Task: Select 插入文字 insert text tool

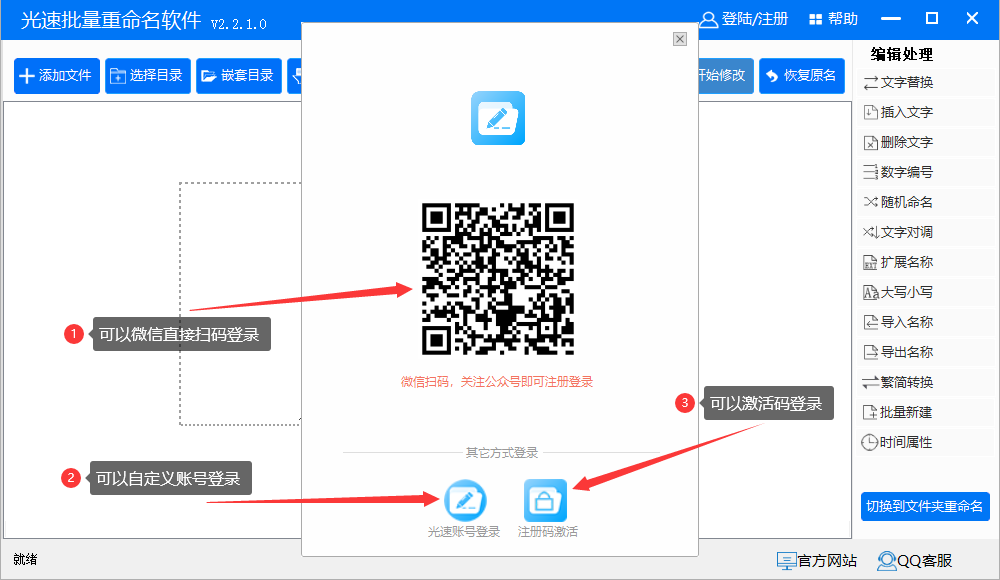Action: [899, 112]
